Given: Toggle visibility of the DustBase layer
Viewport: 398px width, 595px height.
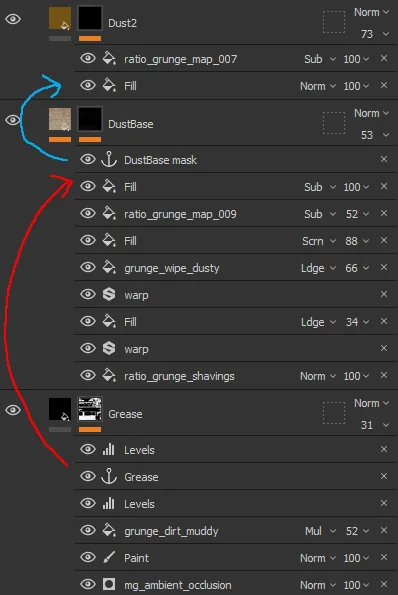Looking at the screenshot, I should coord(13,120).
